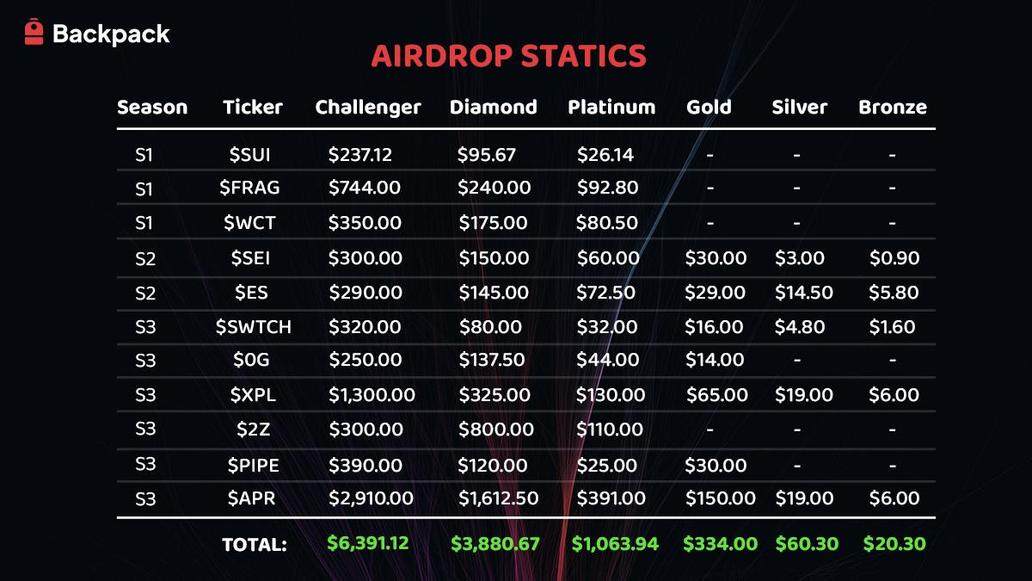Click the Challenger total $6,391.12
Image resolution: width=1032 pixels, height=581 pixels.
pos(368,544)
